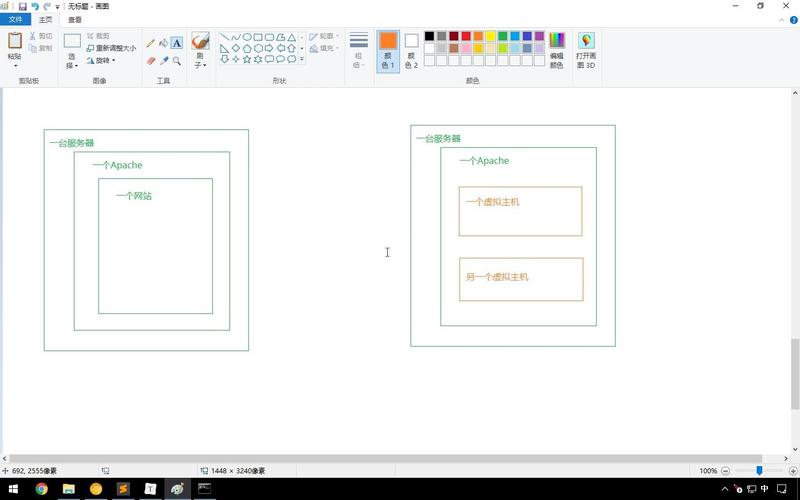Select the Pencil tool

(x=151, y=43)
